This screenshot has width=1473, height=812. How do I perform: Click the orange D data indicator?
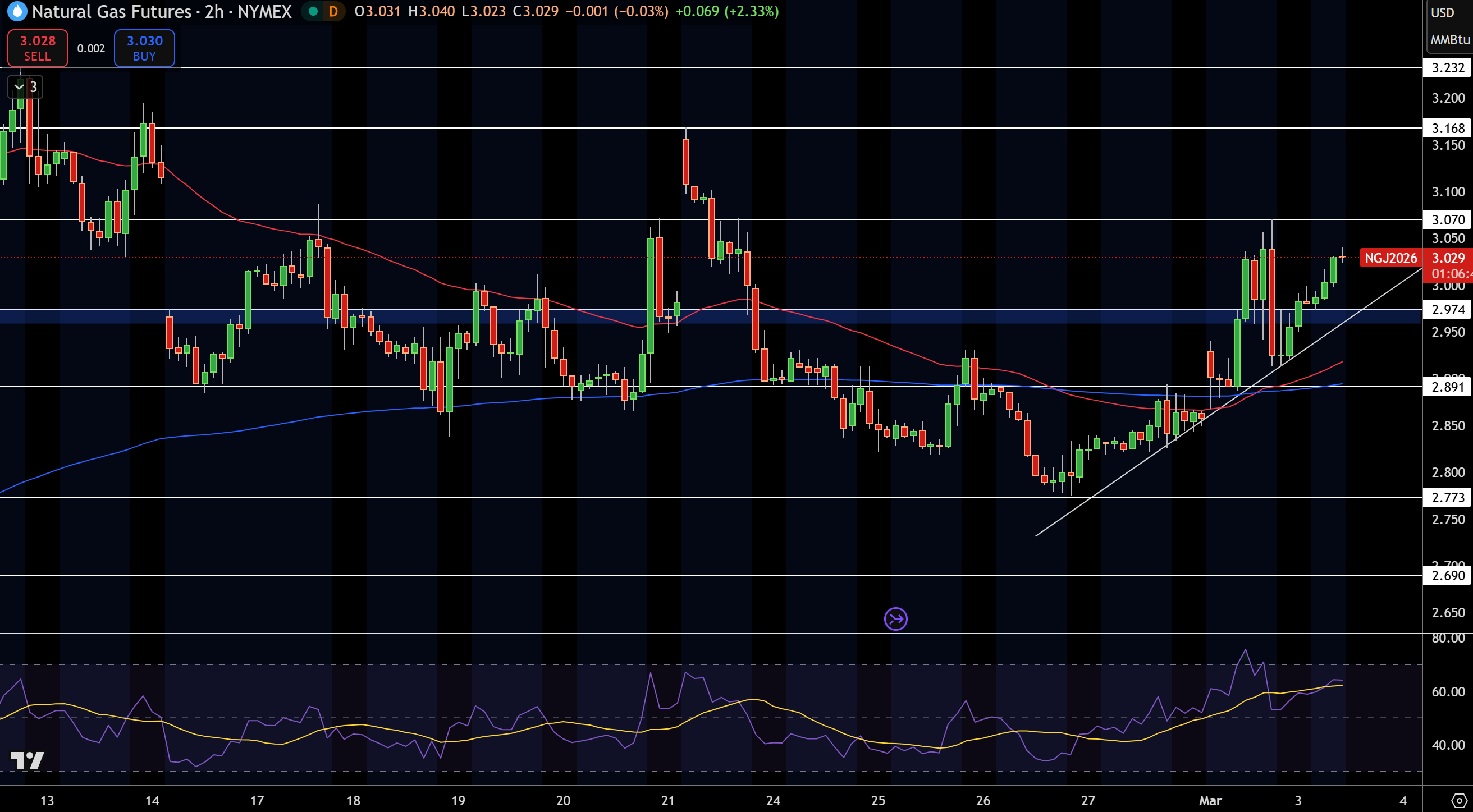pos(333,11)
